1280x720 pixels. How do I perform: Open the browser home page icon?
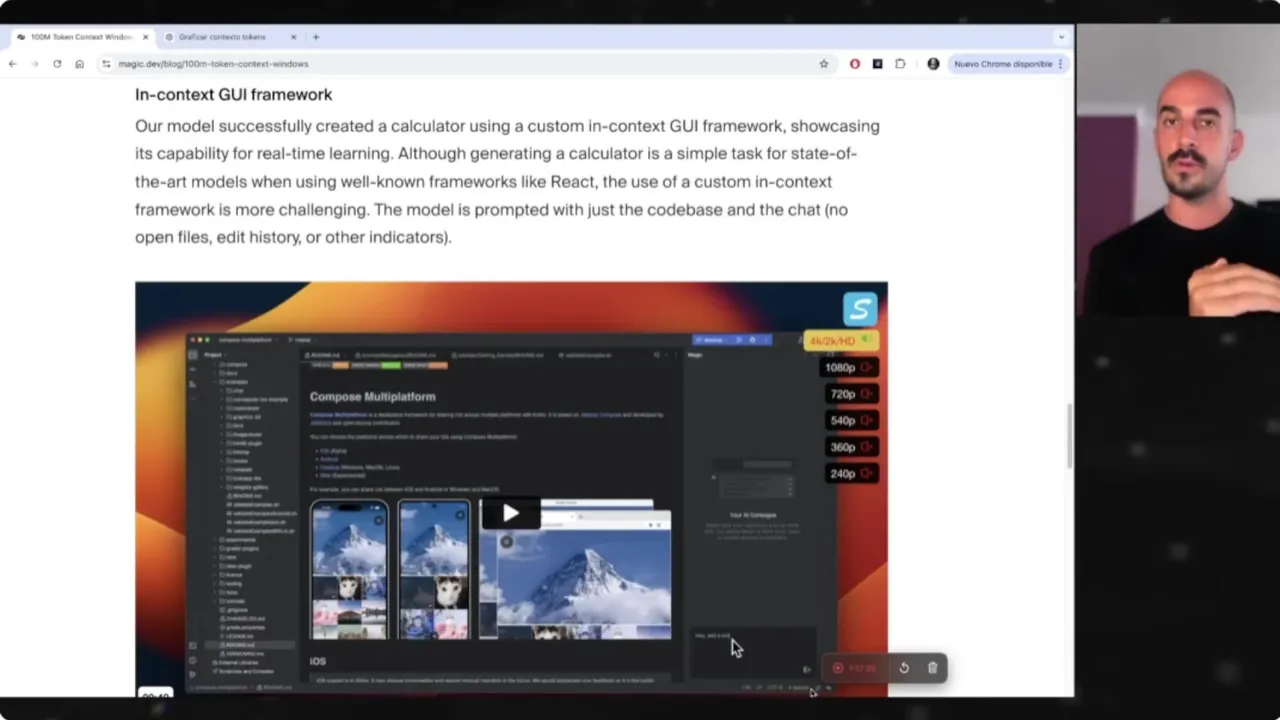79,64
